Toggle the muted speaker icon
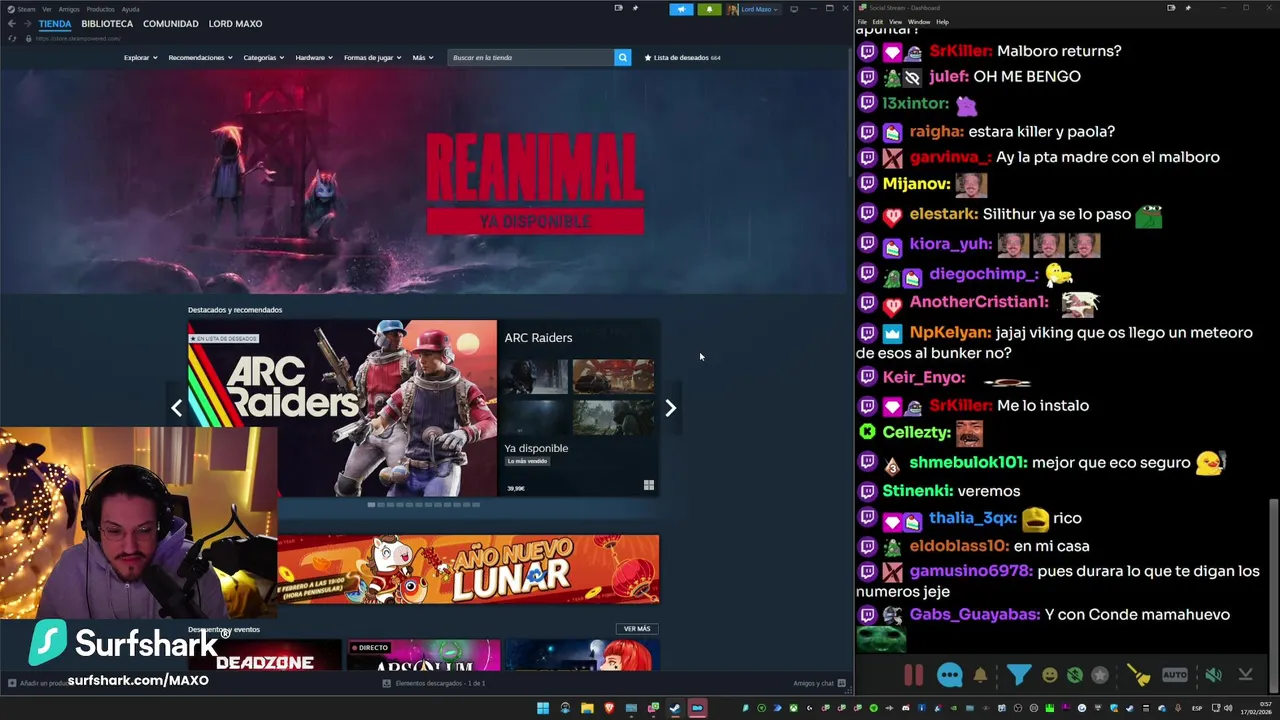This screenshot has width=1280, height=720. [1213, 675]
